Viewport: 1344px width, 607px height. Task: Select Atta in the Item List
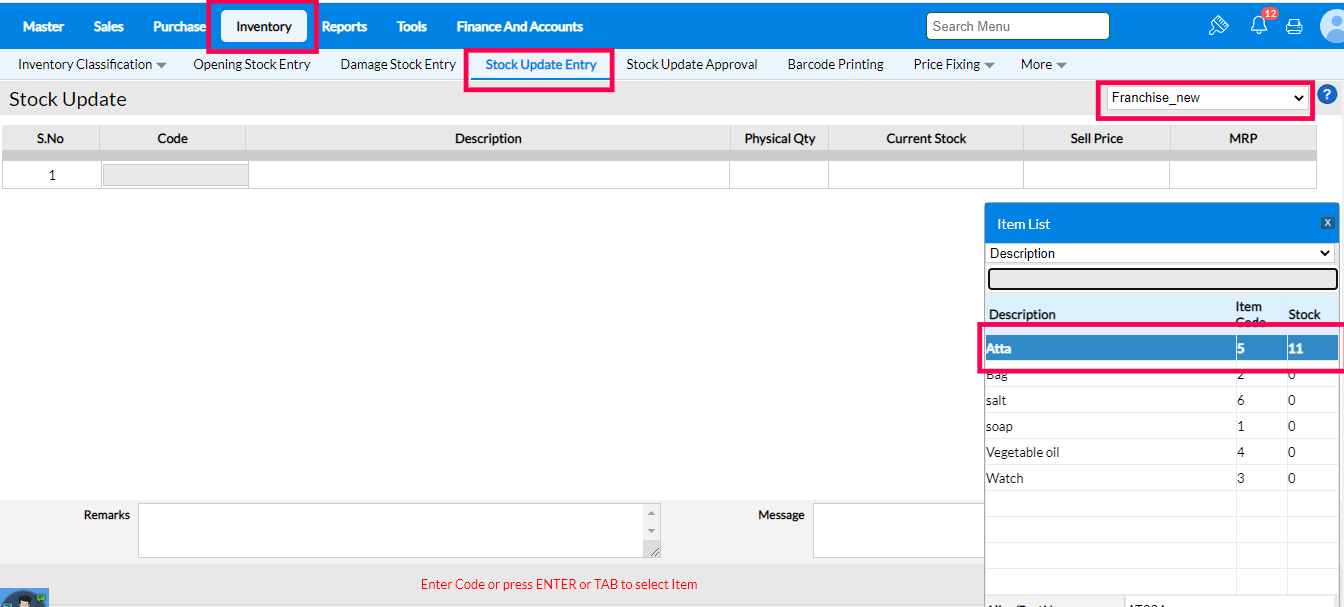click(1161, 348)
